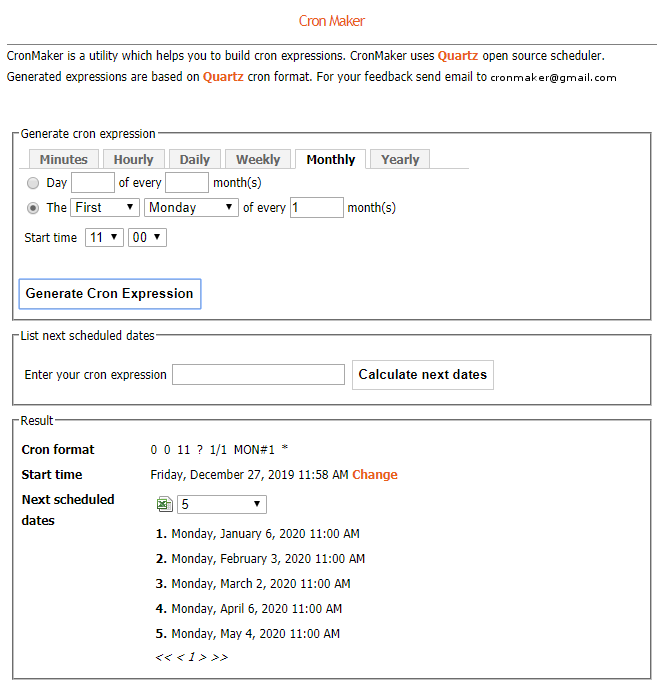Screen dimensions: 657x683
Task: Click 'Monday, February 3, 2020 11:00 AM' entry
Action: (268, 558)
